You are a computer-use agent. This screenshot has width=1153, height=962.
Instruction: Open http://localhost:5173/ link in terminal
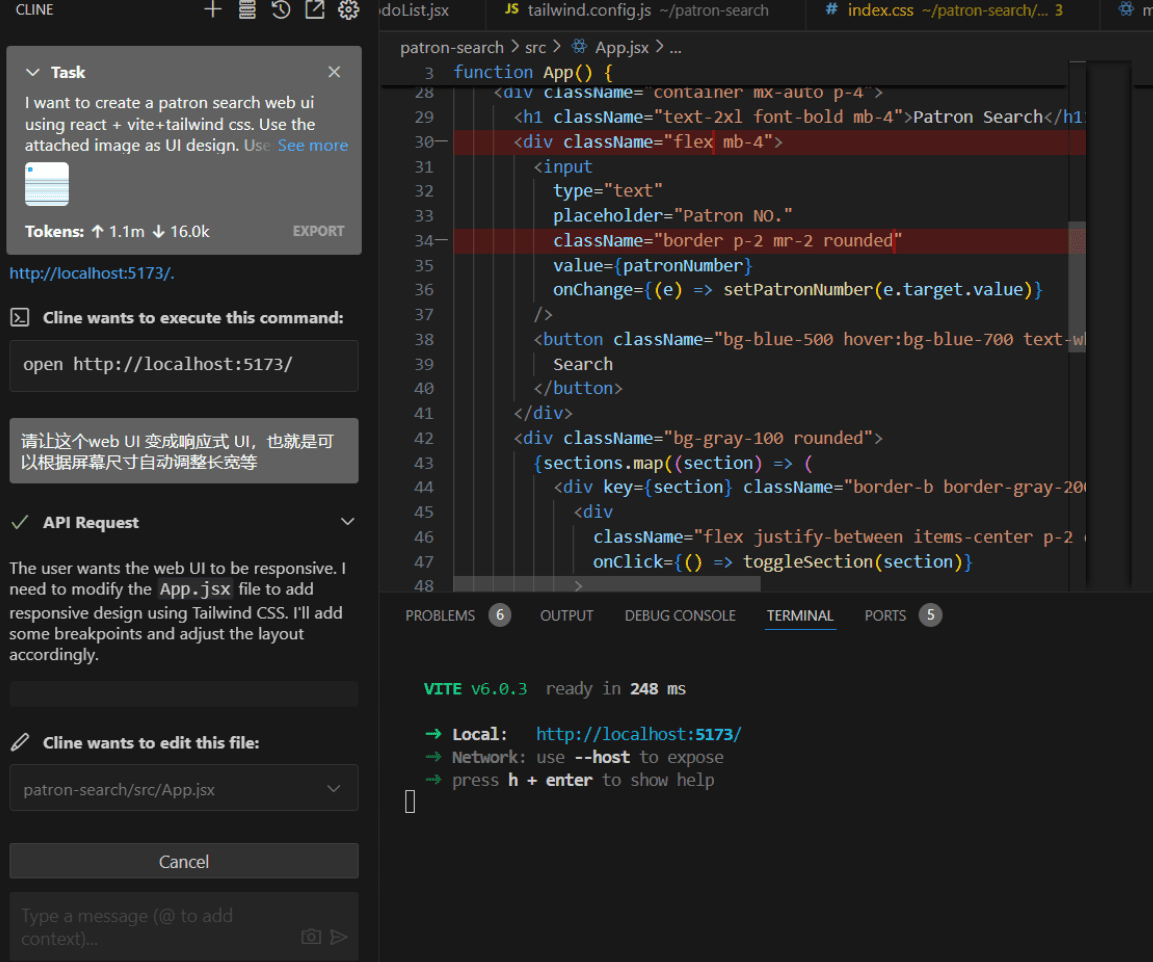(638, 734)
